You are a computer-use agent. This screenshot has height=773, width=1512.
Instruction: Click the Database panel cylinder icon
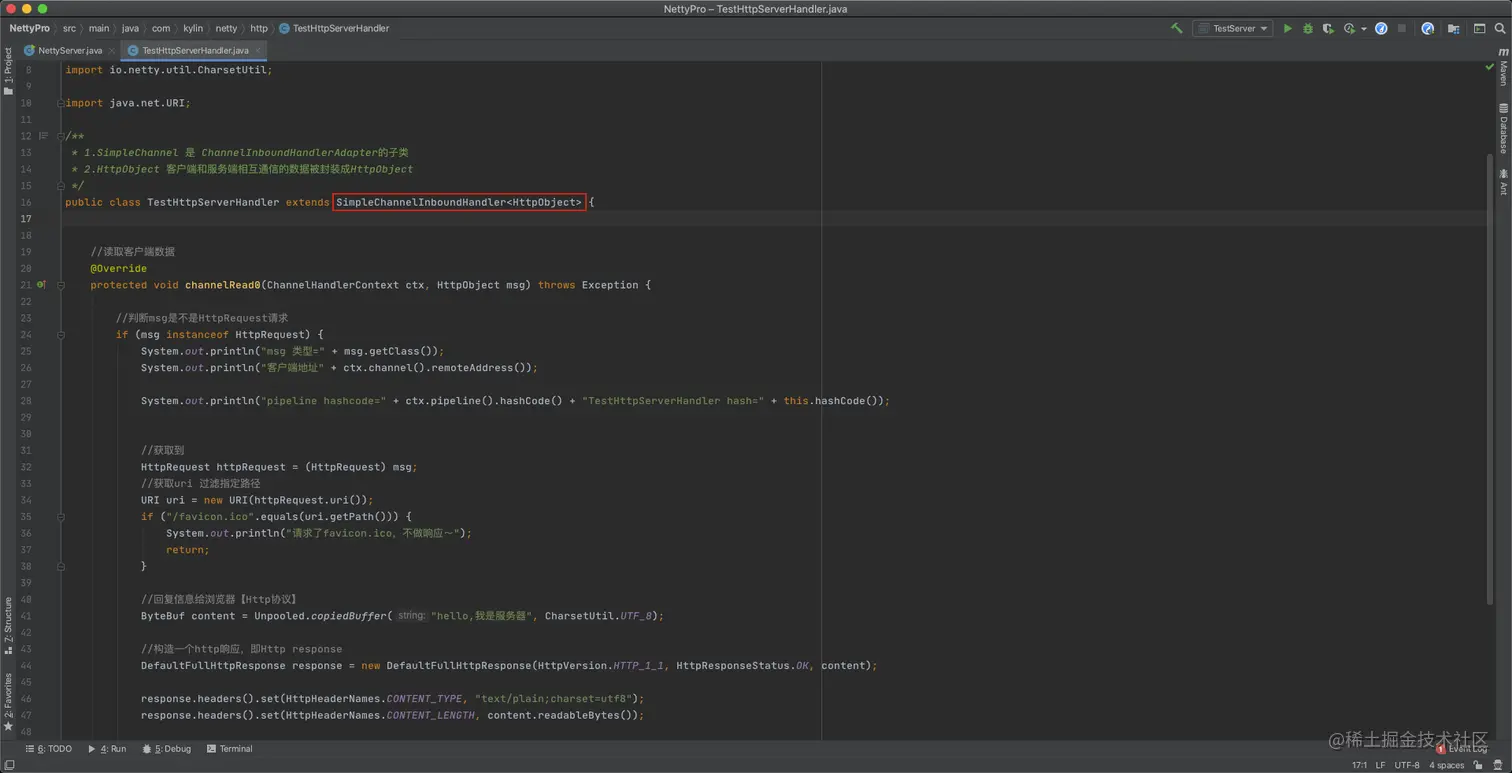(x=1503, y=108)
